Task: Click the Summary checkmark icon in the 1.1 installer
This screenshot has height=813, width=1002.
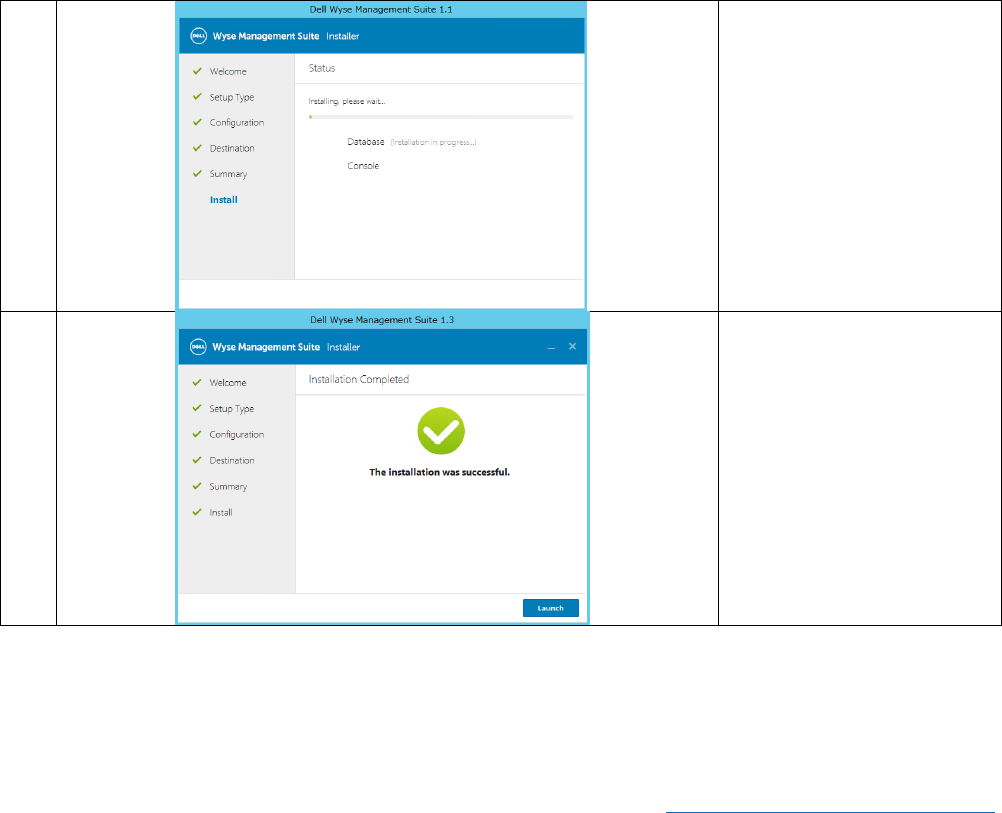Action: [x=197, y=173]
